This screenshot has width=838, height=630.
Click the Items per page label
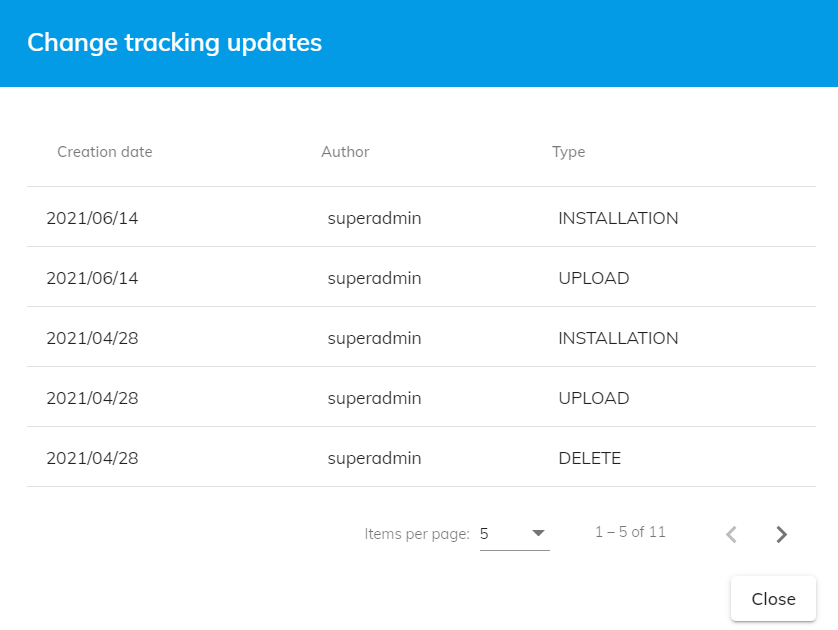pos(417,534)
